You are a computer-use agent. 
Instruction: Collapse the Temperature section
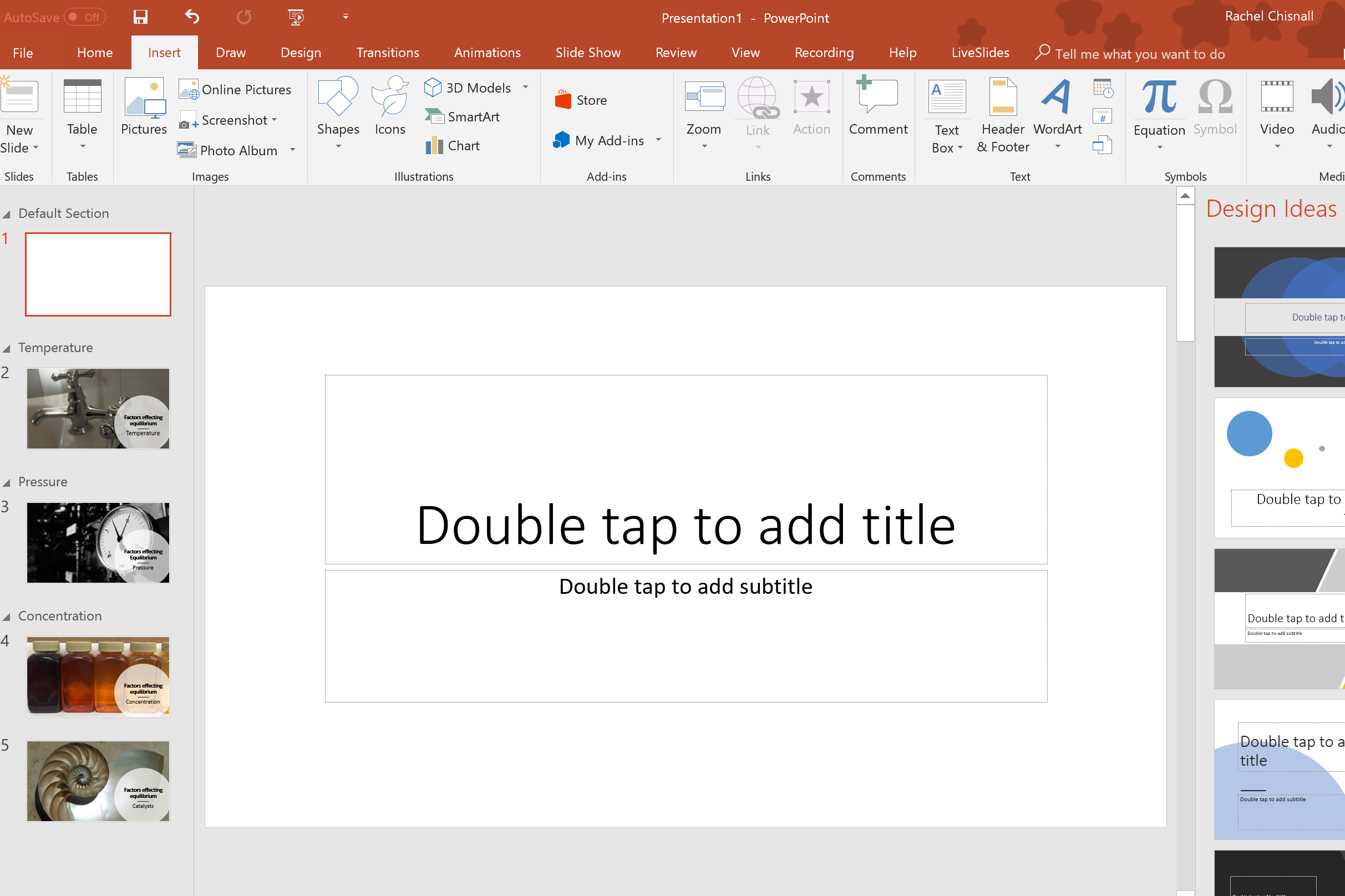[x=7, y=349]
